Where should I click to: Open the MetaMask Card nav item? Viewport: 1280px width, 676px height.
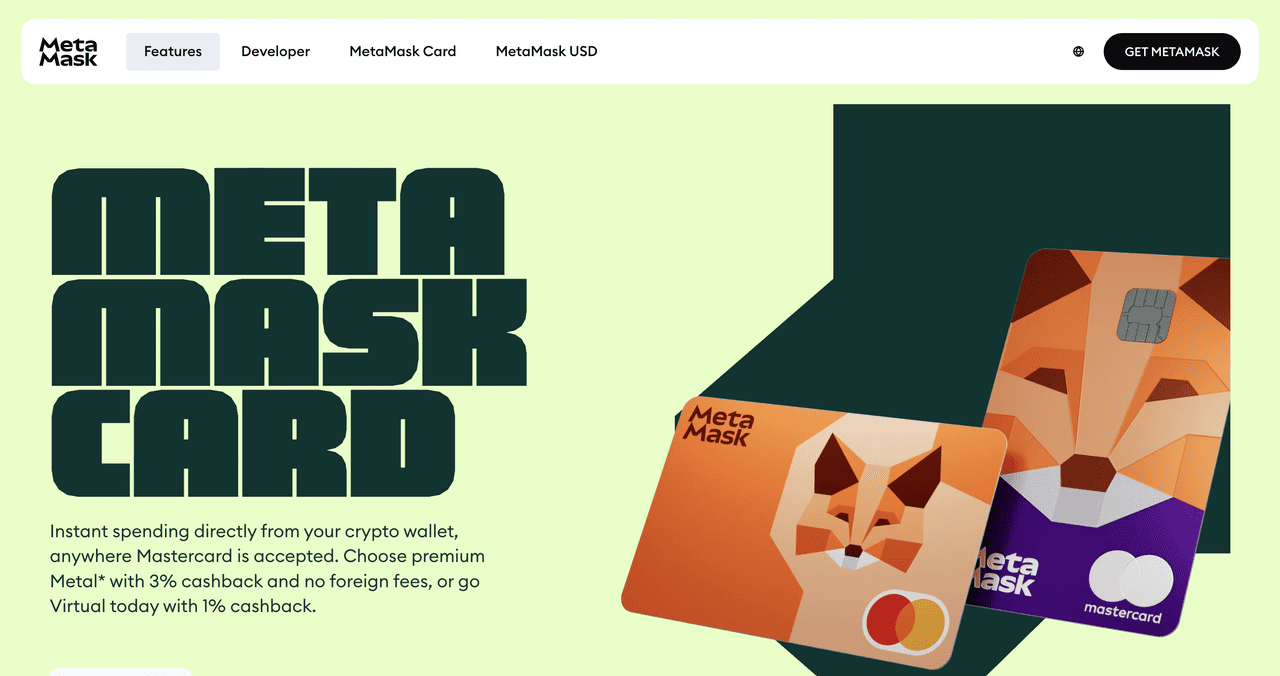tap(403, 51)
